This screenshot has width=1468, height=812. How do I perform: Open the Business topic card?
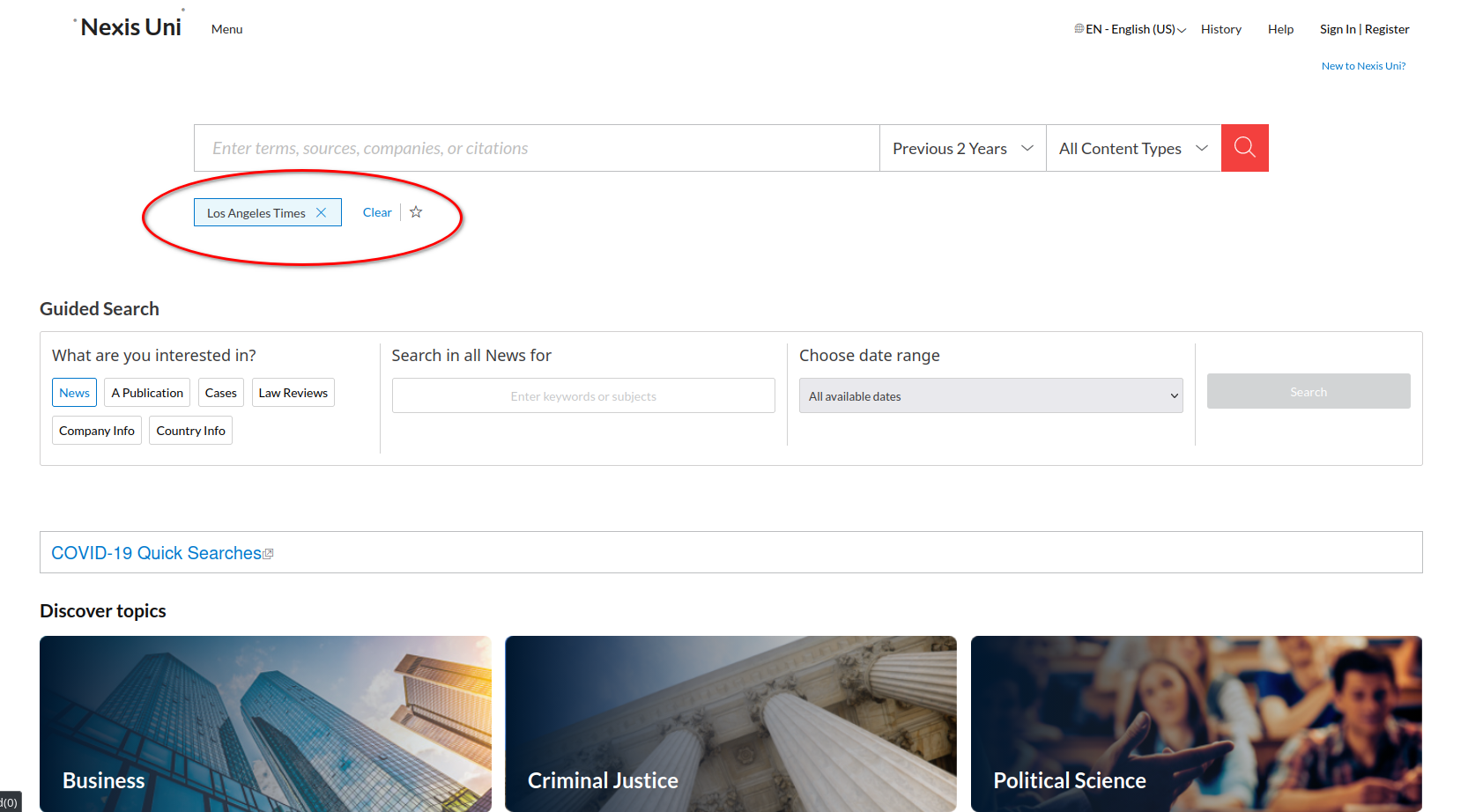[x=265, y=724]
